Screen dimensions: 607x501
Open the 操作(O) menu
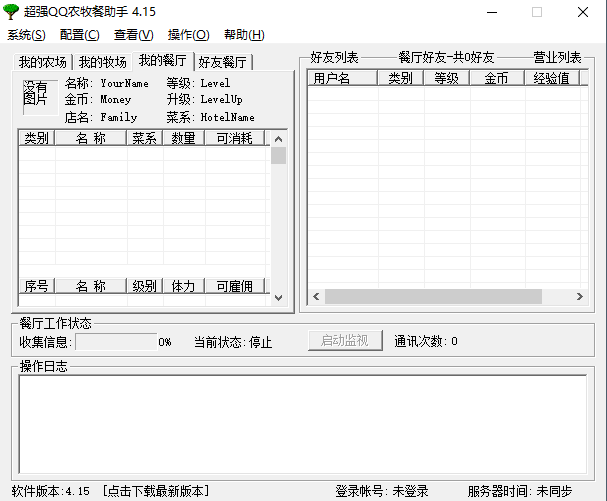[189, 35]
